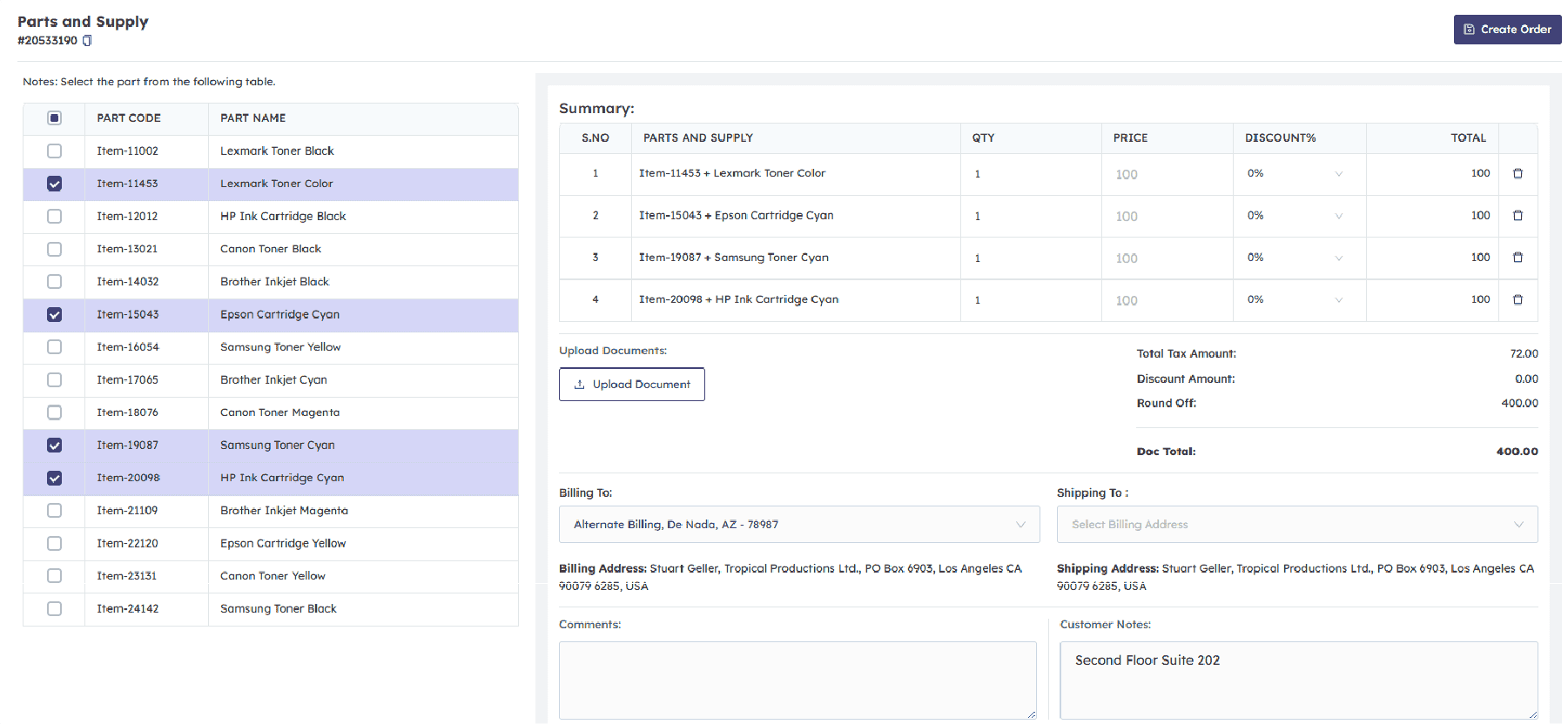The height and width of the screenshot is (724, 1568).
Task: Select the Item-17065 Brother Inkjet Cyan checkbox
Action: tap(55, 380)
